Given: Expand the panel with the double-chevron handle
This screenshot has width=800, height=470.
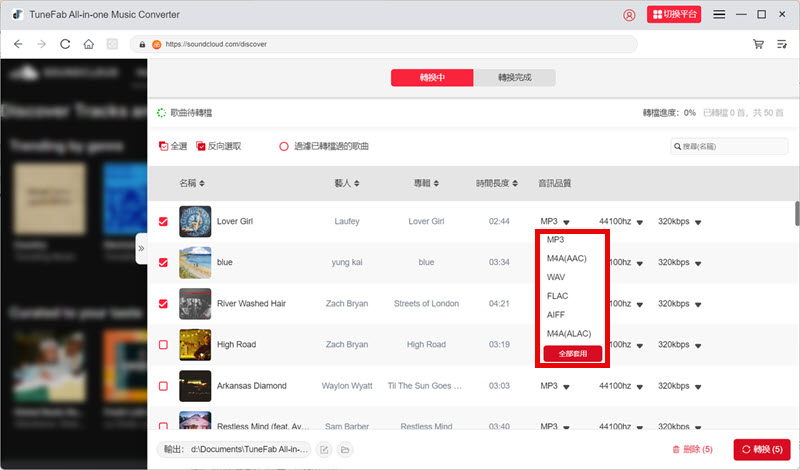Looking at the screenshot, I should point(141,249).
